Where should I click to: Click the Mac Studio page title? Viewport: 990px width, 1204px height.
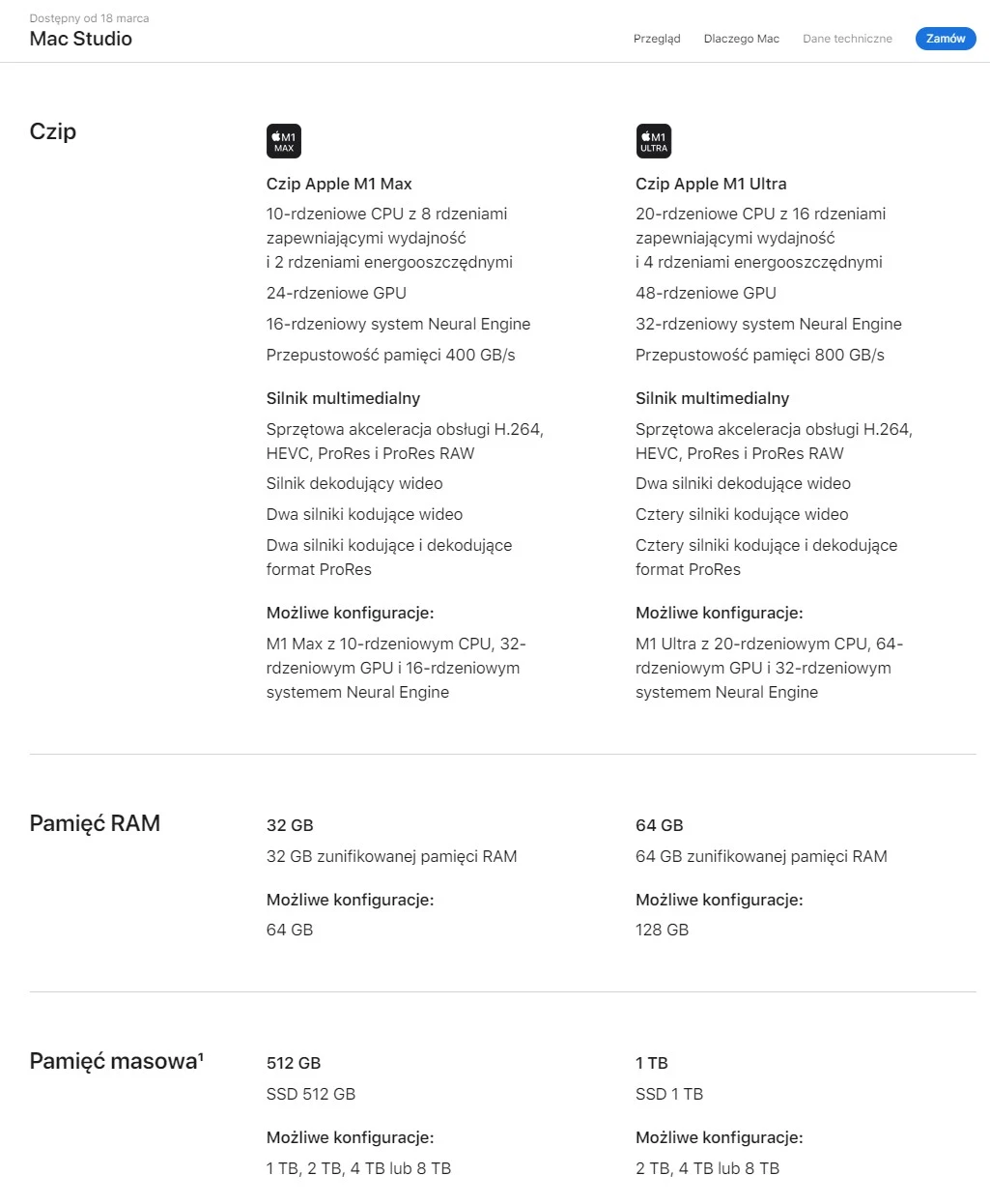[x=81, y=39]
